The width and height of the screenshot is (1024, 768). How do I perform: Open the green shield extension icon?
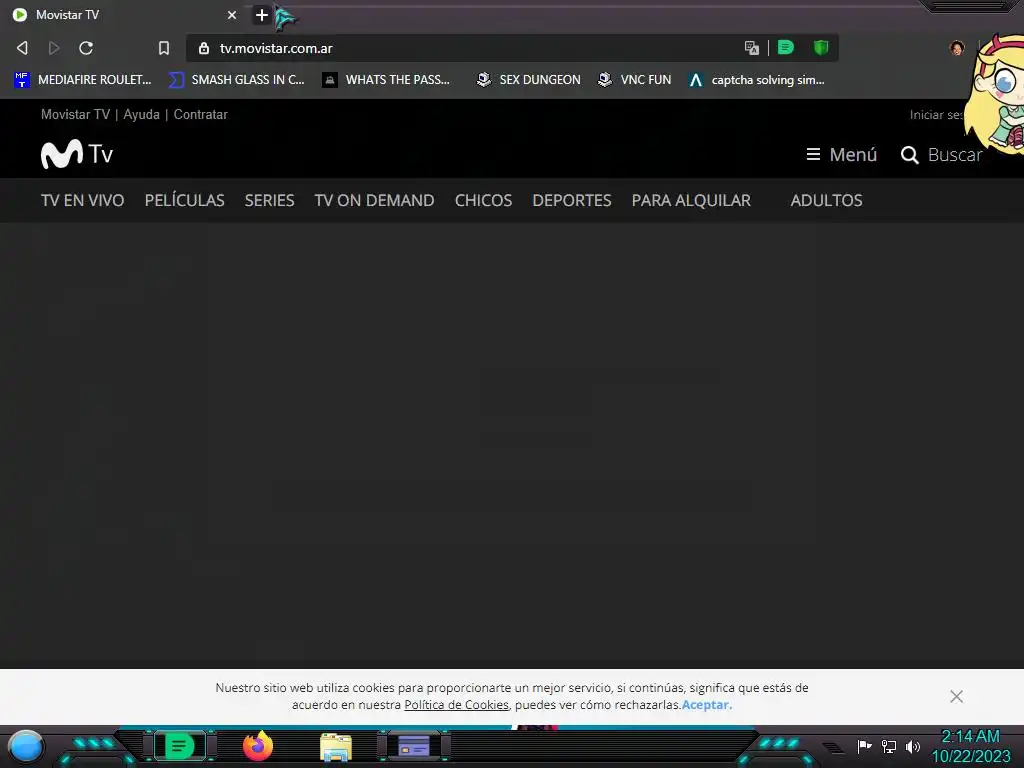[821, 47]
